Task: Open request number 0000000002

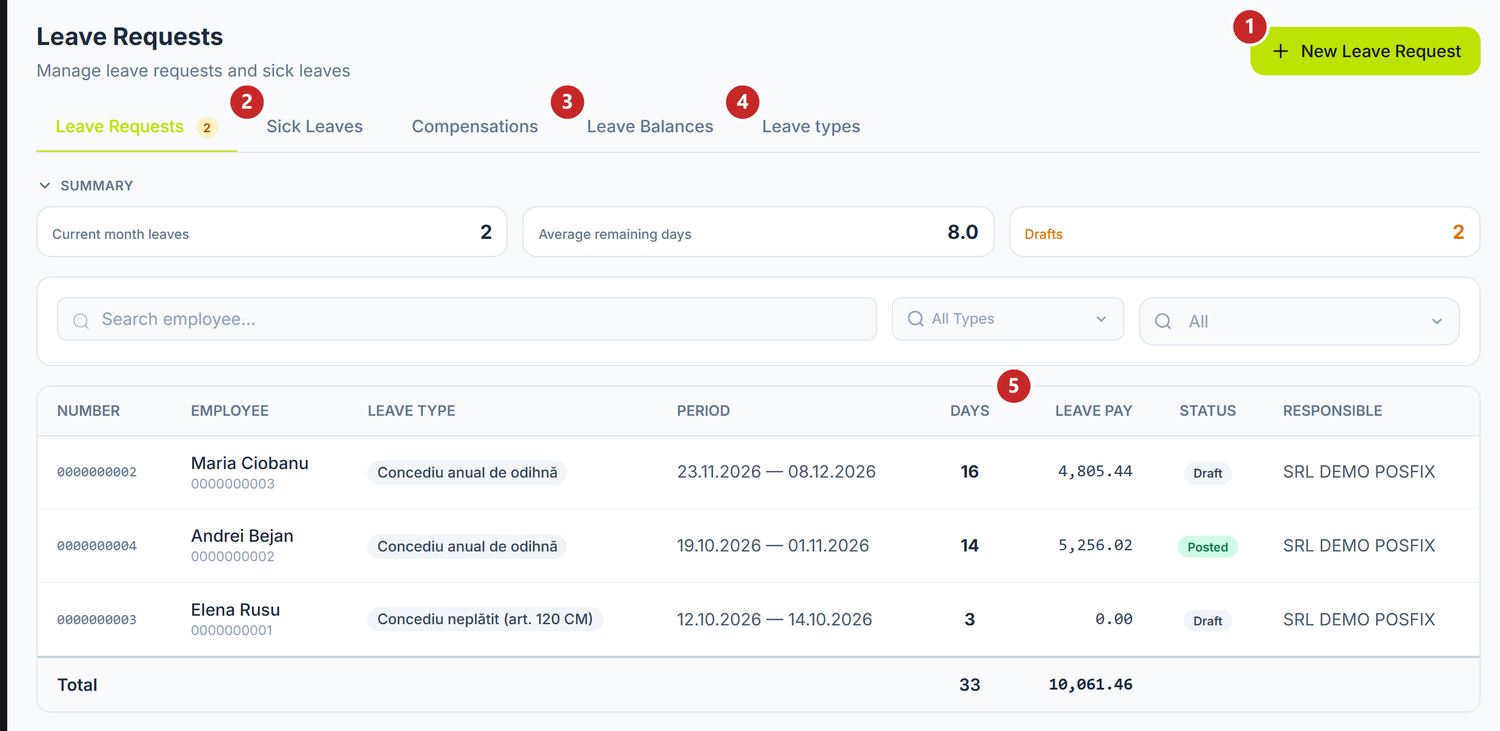Action: 97,472
